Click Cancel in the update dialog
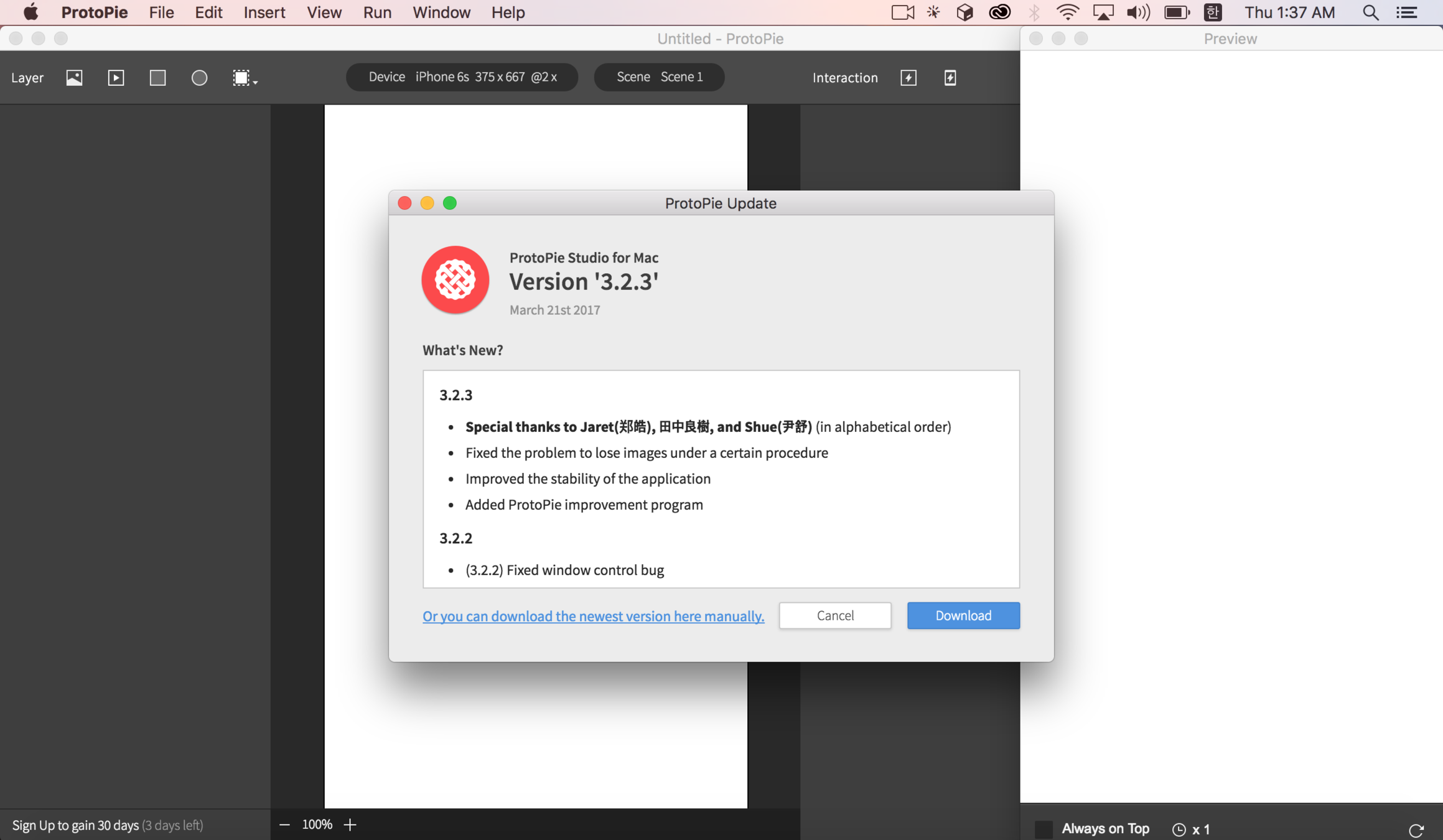 [x=834, y=615]
